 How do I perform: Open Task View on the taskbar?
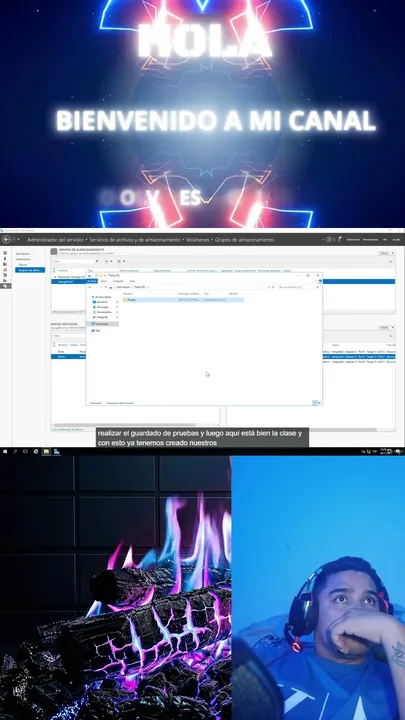25,452
